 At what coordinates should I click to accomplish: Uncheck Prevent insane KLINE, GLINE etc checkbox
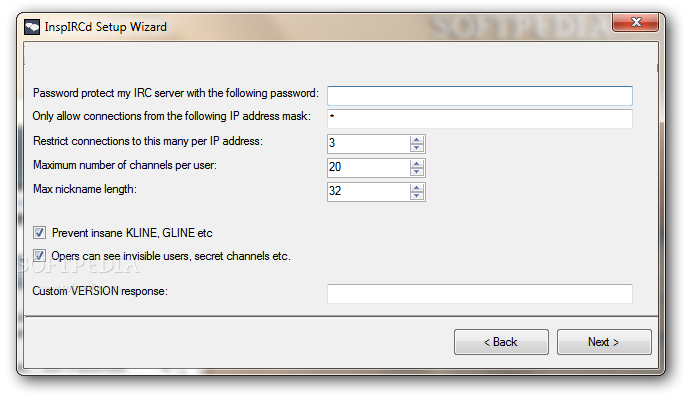tap(39, 232)
